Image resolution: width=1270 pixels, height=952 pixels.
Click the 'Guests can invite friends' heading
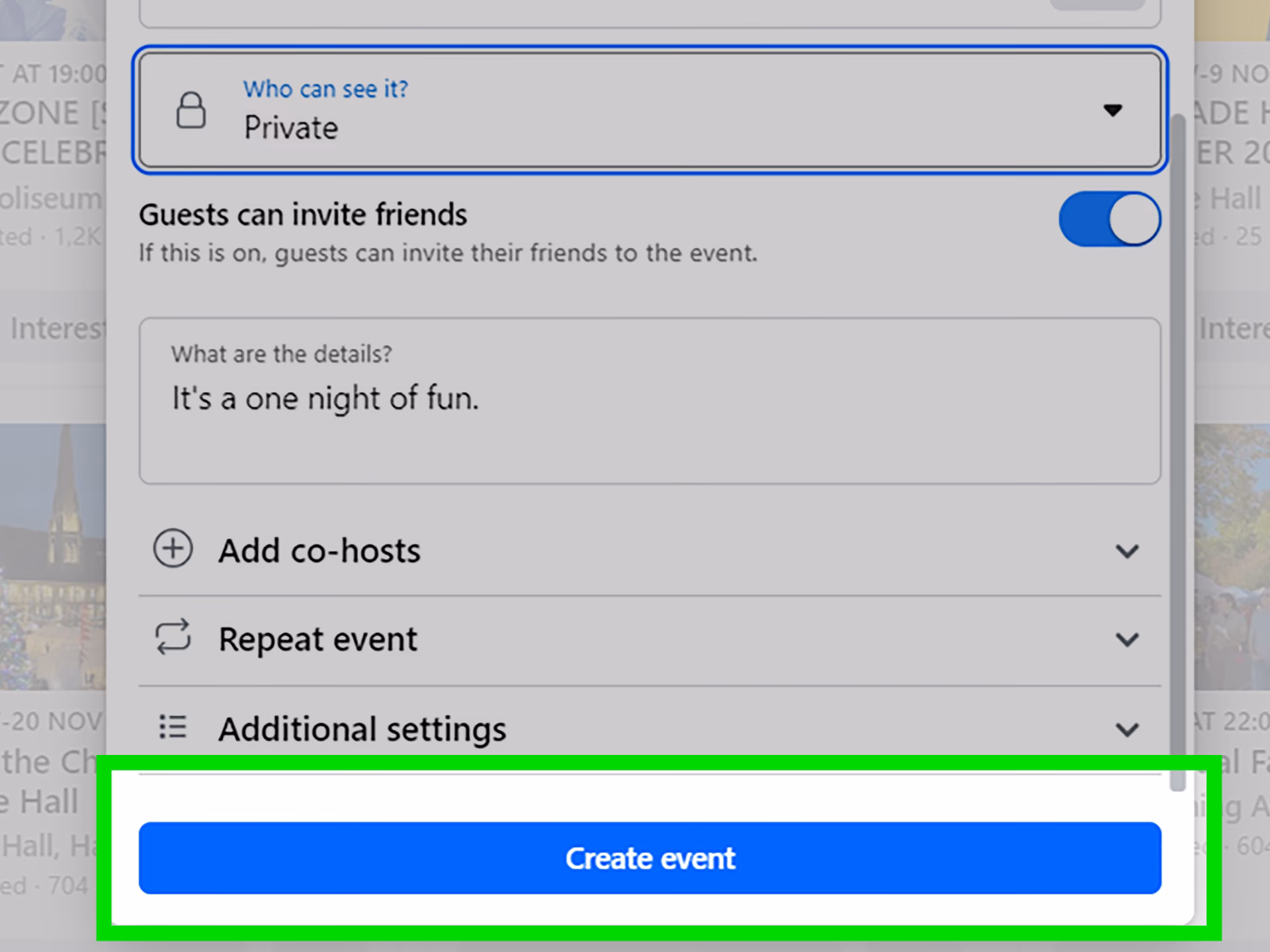pyautogui.click(x=303, y=215)
